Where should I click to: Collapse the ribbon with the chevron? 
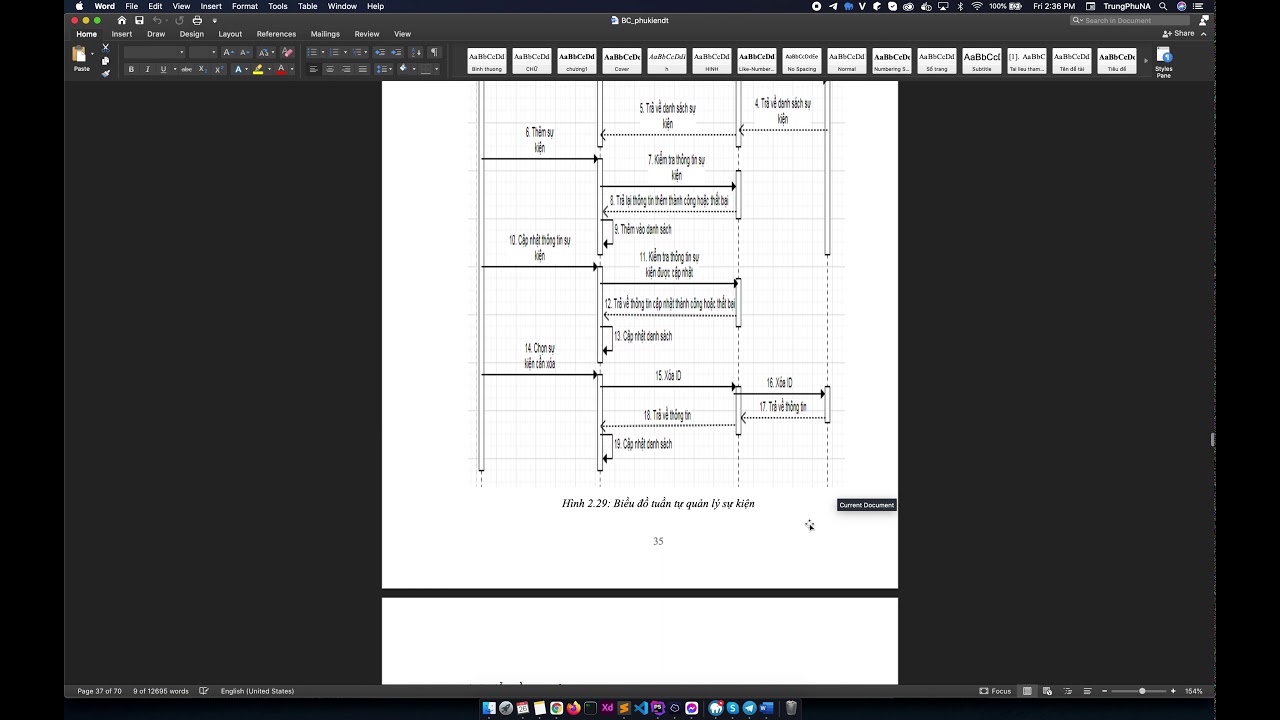pyautogui.click(x=1202, y=33)
